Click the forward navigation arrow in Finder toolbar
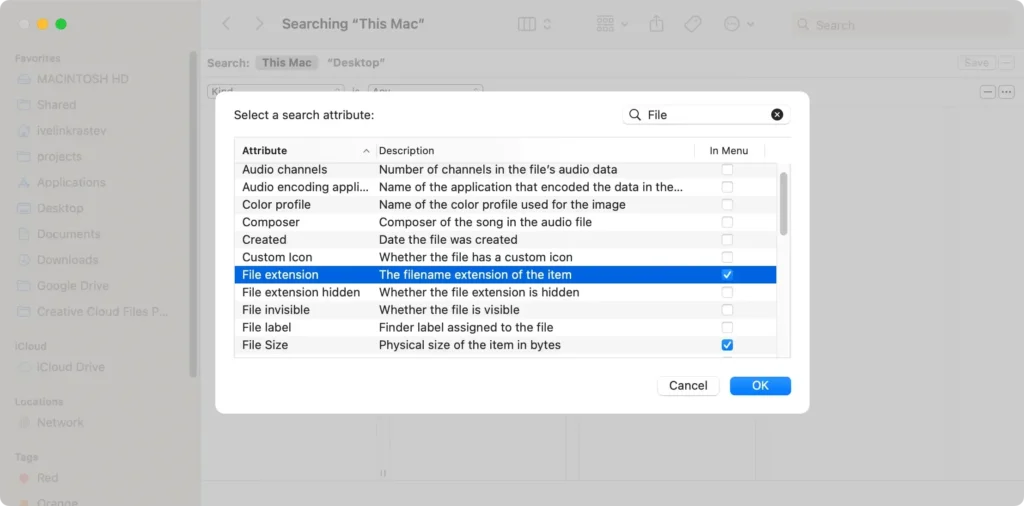This screenshot has height=506, width=1024. point(259,24)
